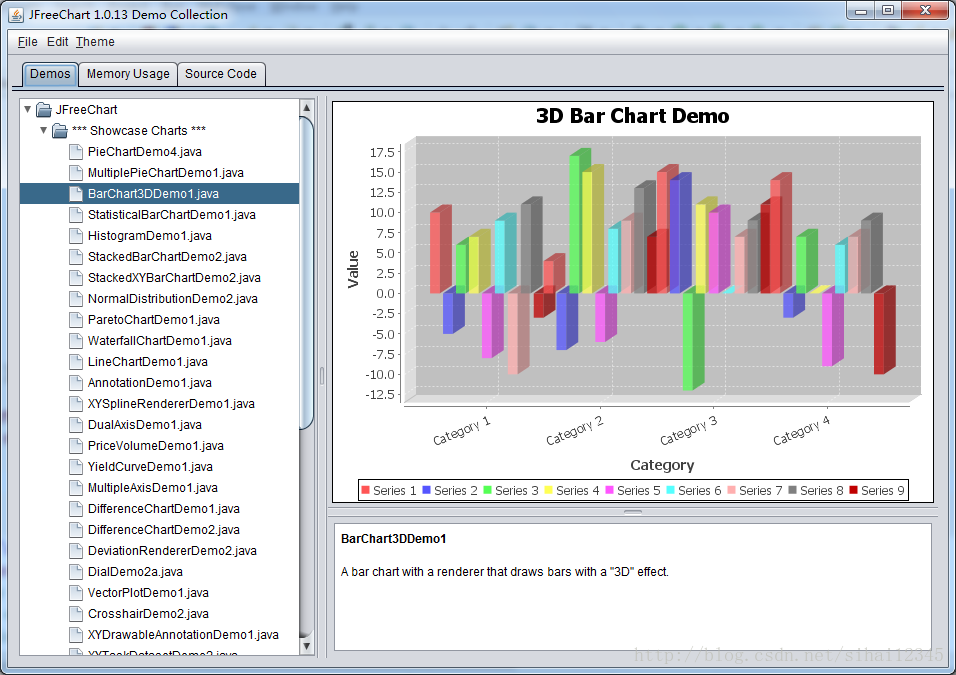Click the HistogramDemo1.java file icon

click(76, 236)
